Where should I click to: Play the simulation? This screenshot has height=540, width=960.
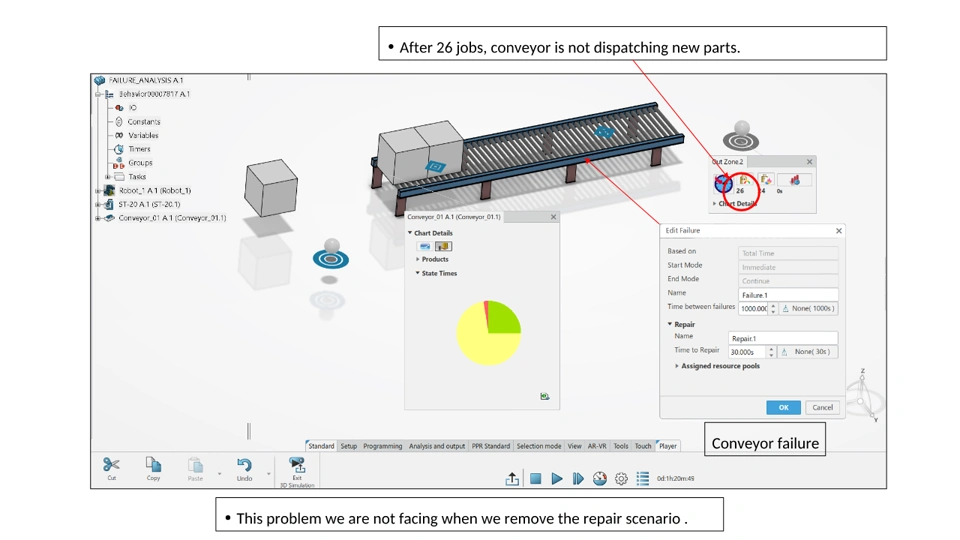tap(557, 478)
